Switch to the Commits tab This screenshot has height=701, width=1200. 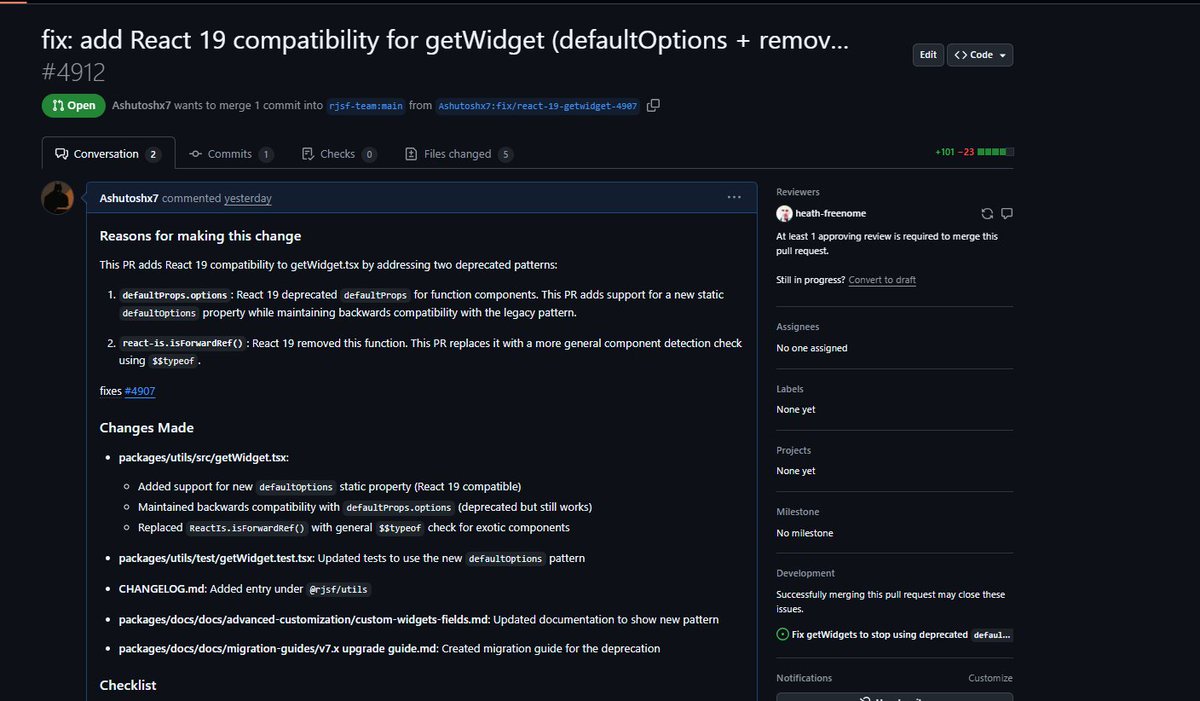point(231,154)
